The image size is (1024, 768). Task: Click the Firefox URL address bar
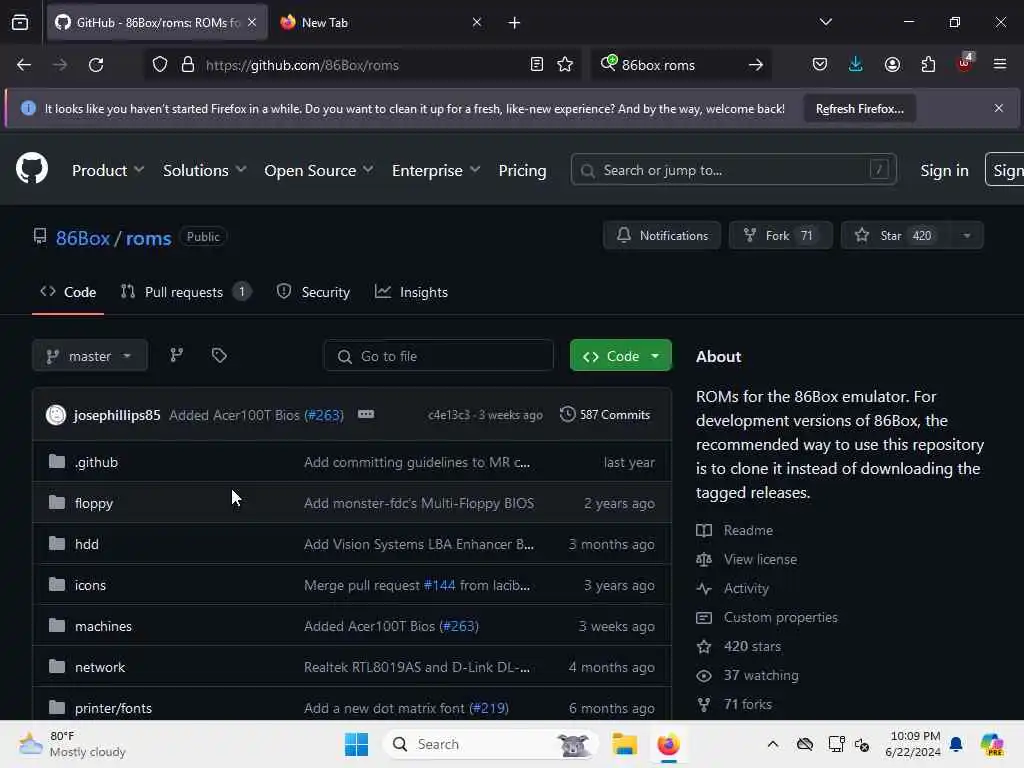coord(362,65)
